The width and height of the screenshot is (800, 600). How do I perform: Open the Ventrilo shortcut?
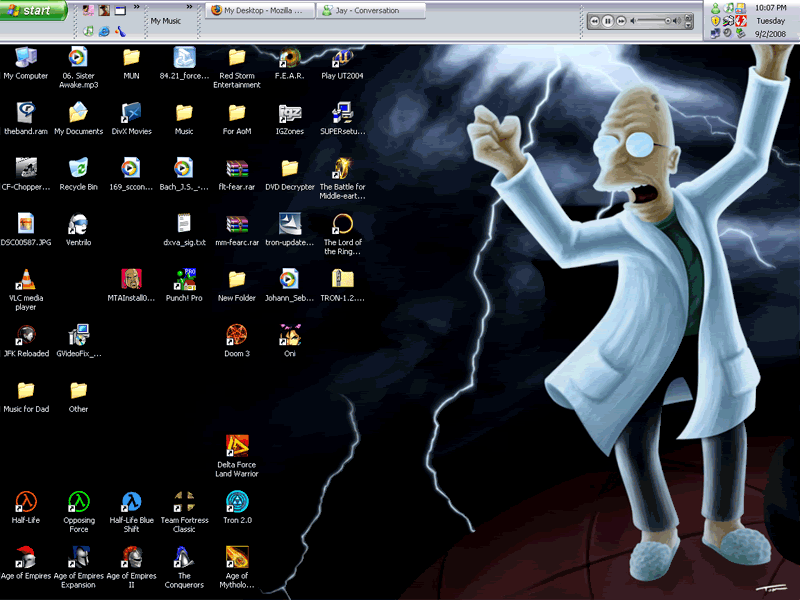(78, 223)
